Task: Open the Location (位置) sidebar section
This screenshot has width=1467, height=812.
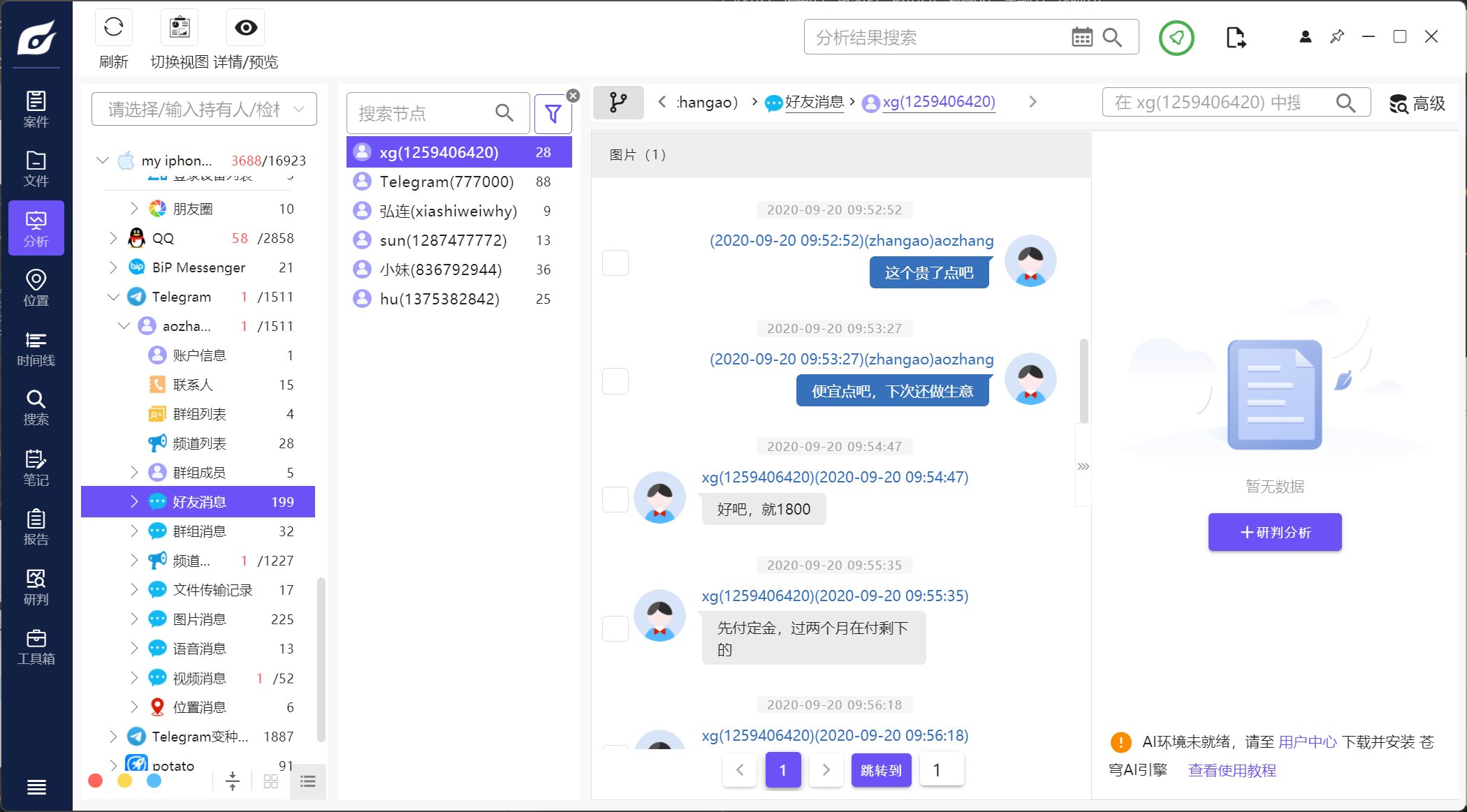Action: (x=36, y=288)
